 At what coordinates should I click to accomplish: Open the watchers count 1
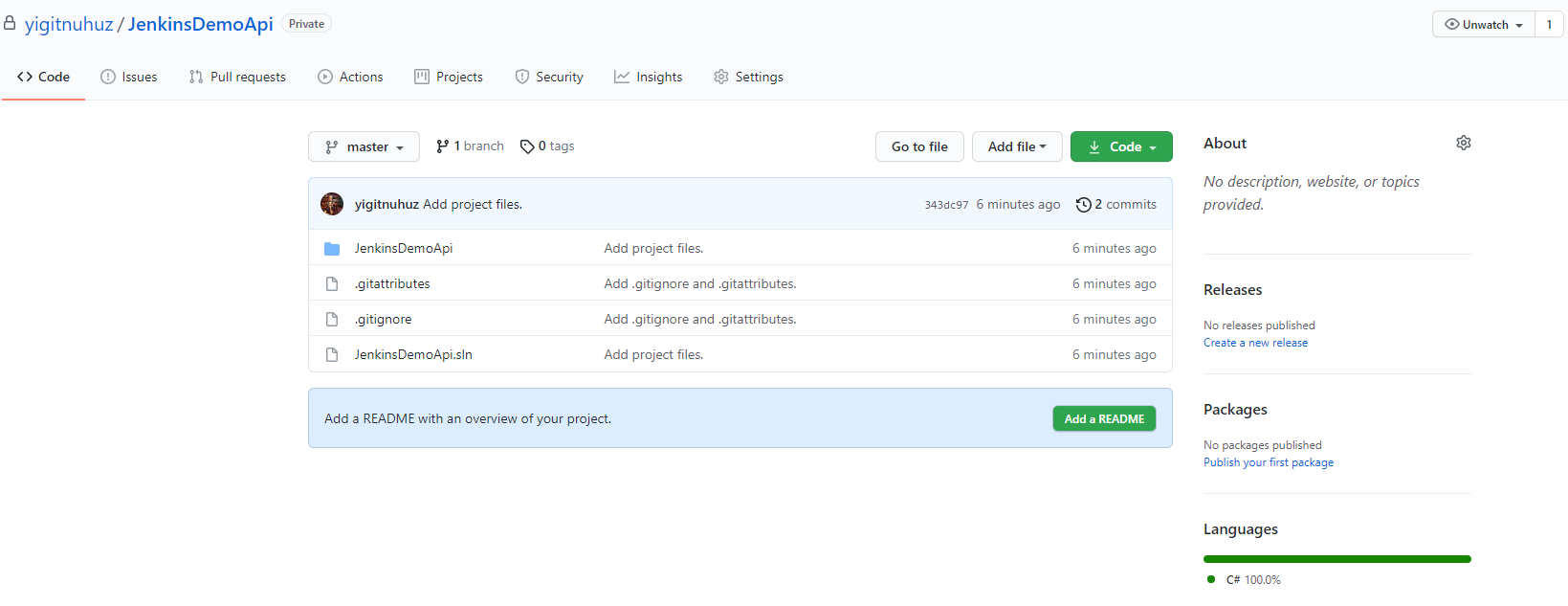point(1549,25)
